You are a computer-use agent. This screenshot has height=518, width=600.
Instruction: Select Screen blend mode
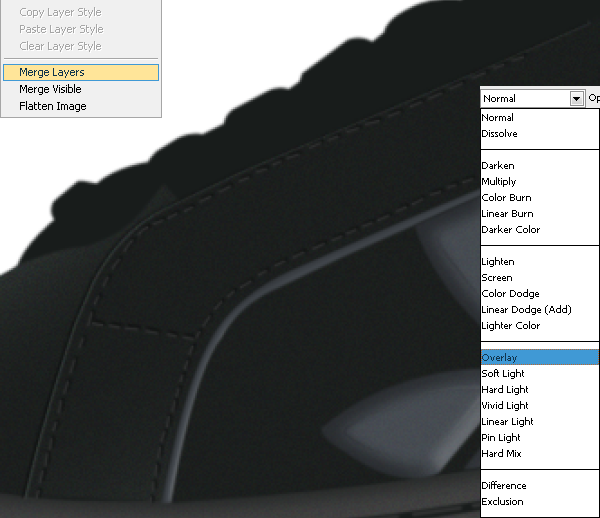click(x=540, y=278)
